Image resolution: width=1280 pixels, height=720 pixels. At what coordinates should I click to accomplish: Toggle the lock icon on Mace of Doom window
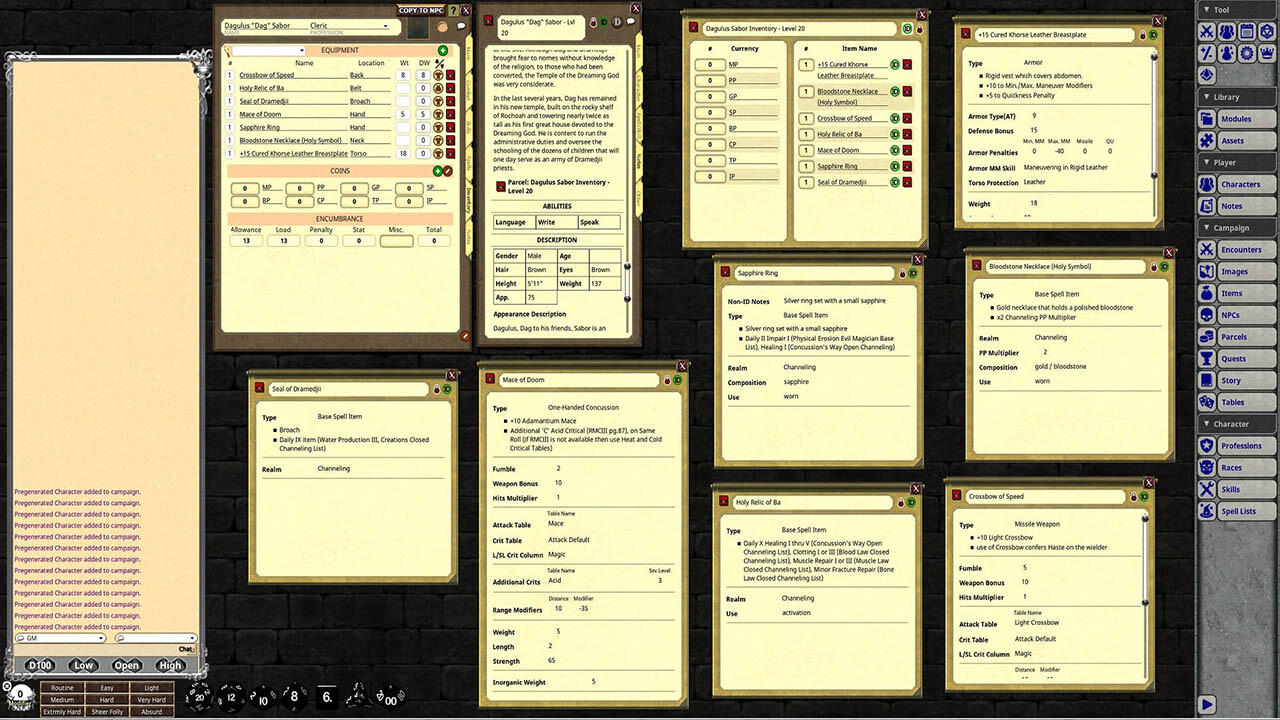[x=667, y=380]
